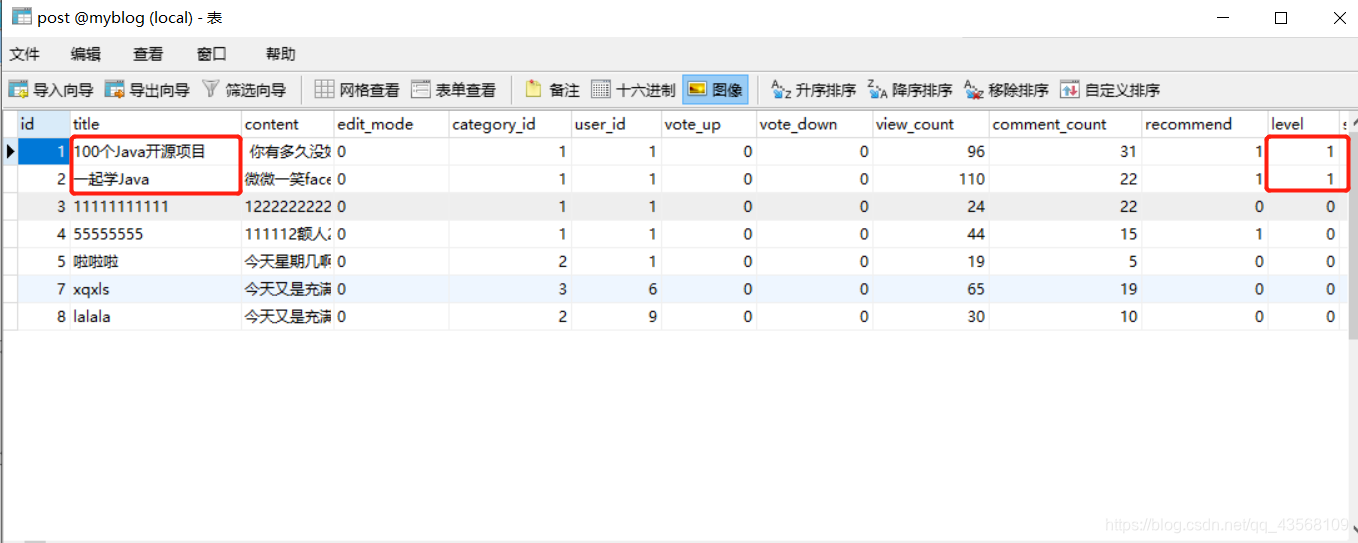
Task: Show the 十六进制 hex viewer
Action: [633, 90]
